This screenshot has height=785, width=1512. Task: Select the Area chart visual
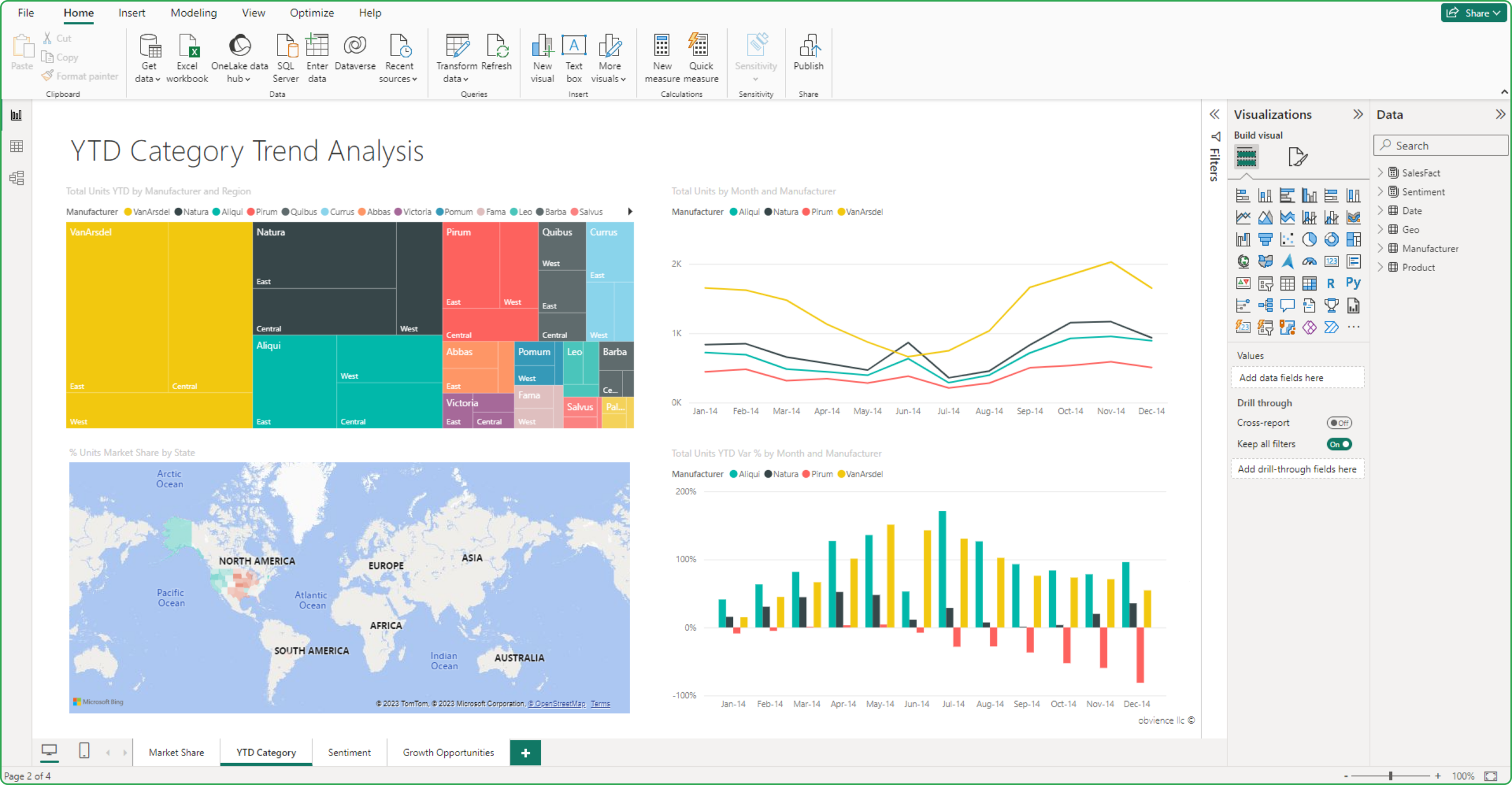click(x=1265, y=217)
